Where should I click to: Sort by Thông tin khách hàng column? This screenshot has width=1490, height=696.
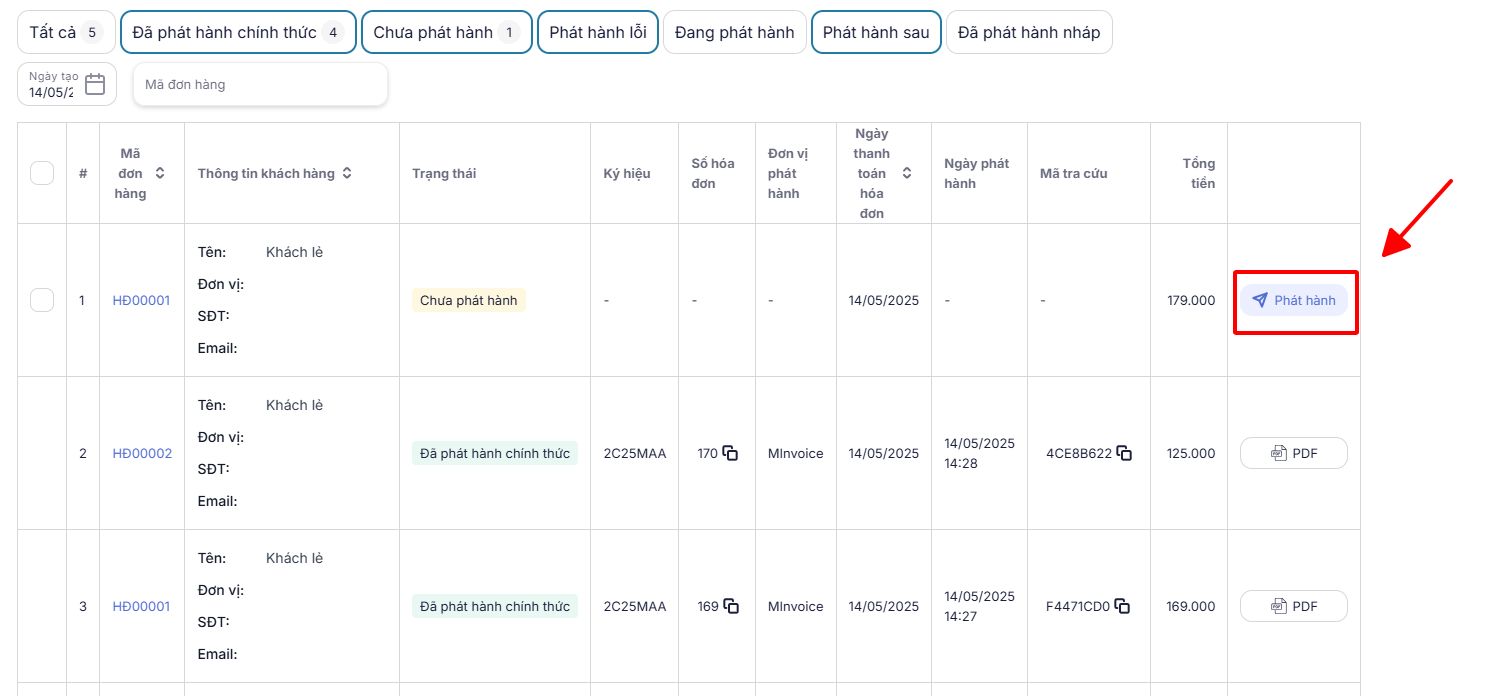tap(347, 173)
